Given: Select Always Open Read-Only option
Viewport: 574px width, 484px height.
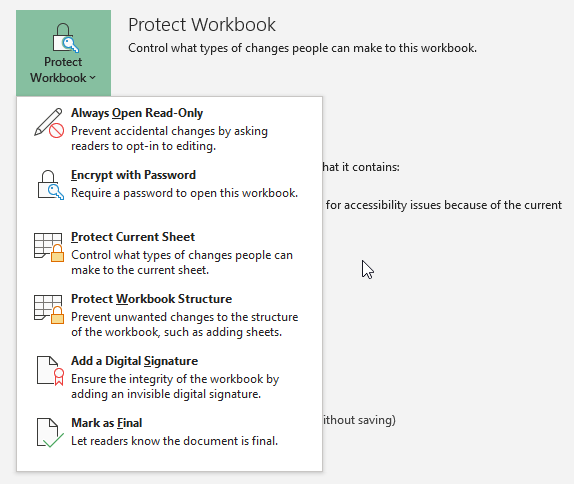Looking at the screenshot, I should coord(169,129).
